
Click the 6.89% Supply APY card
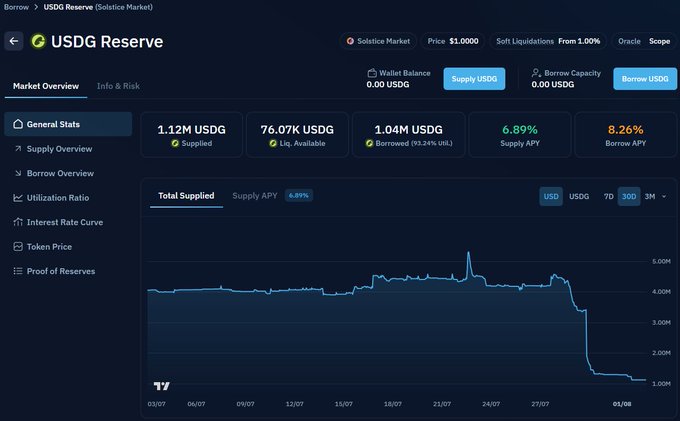tap(520, 135)
